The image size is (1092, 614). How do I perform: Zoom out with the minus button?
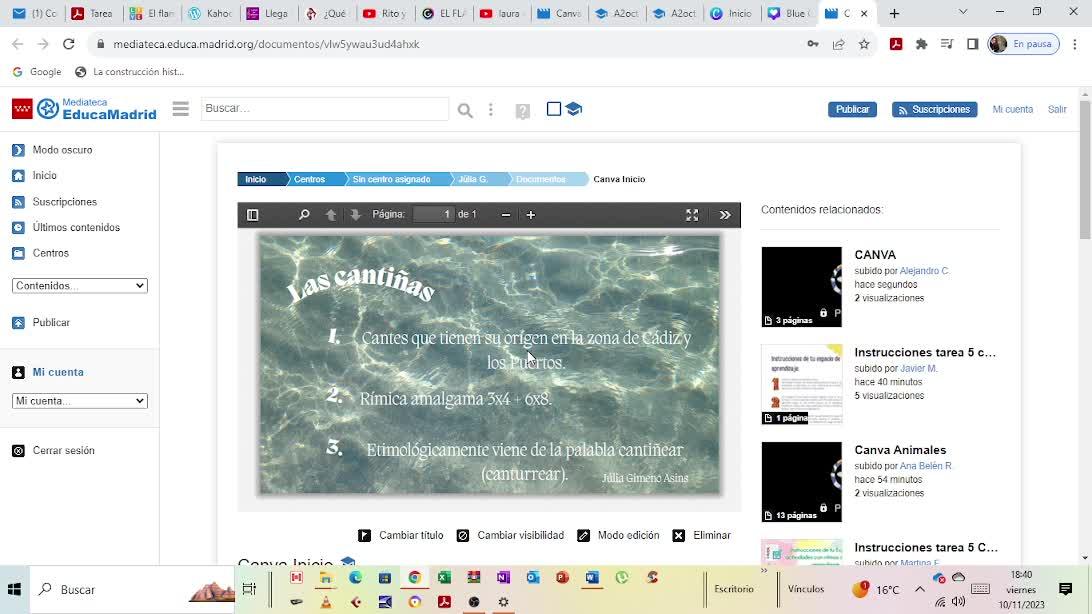(x=506, y=215)
